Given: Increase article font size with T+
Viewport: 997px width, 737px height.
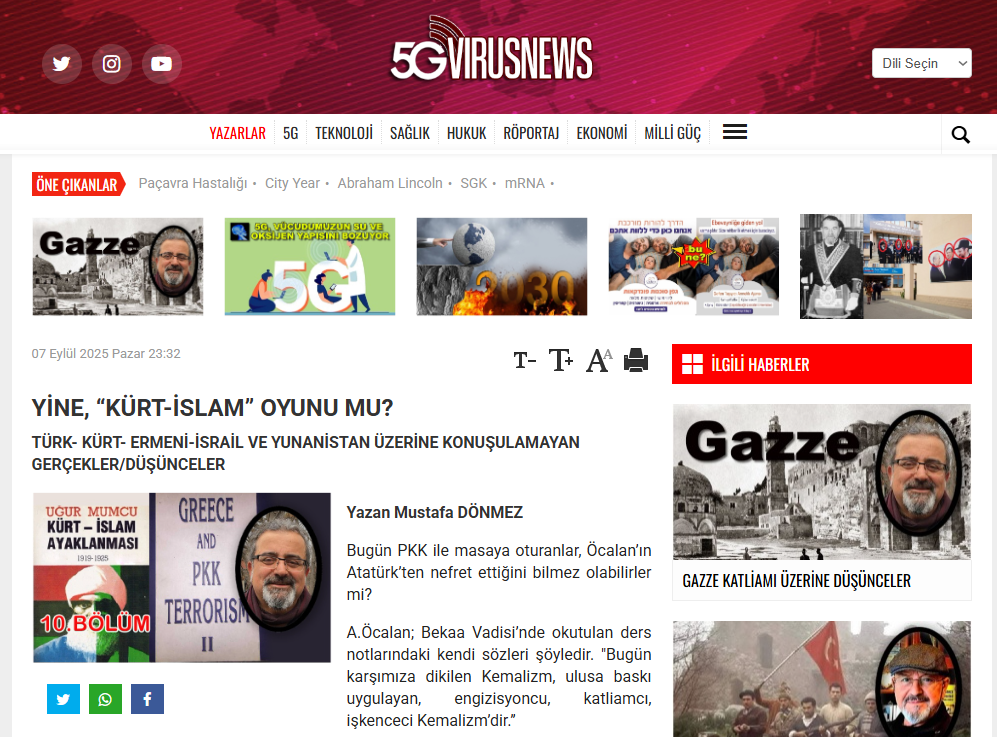Looking at the screenshot, I should tap(561, 361).
